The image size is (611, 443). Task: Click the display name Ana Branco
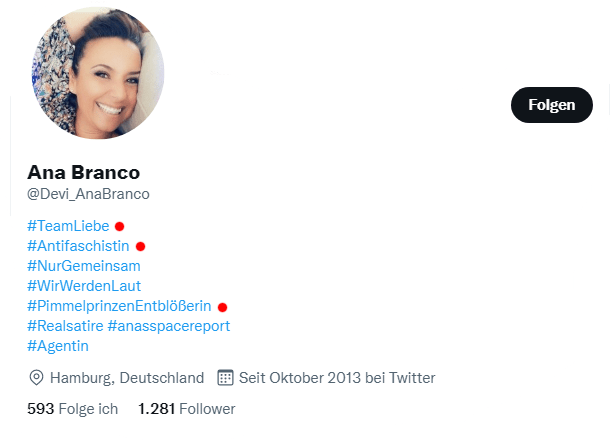point(83,172)
